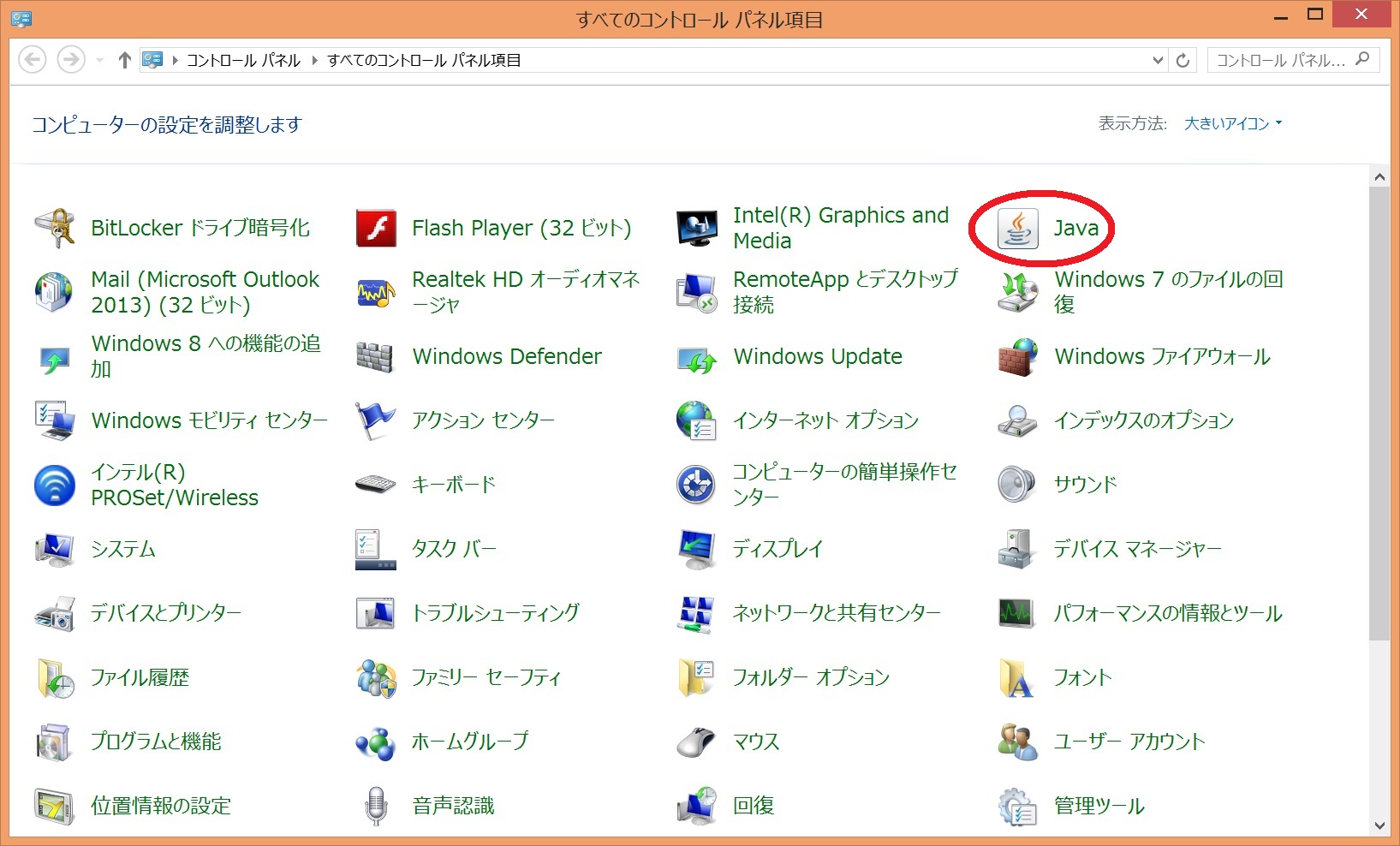Click the Control Panel icon in address bar
The width and height of the screenshot is (1400, 846).
click(x=152, y=60)
